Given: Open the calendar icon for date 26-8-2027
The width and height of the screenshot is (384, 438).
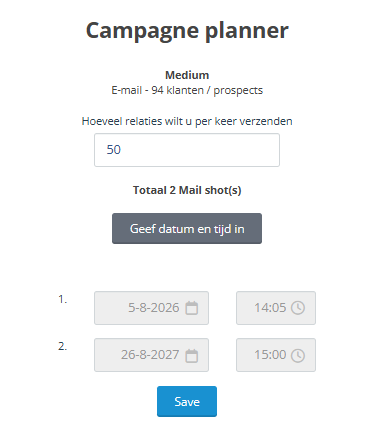Looking at the screenshot, I should (x=192, y=355).
